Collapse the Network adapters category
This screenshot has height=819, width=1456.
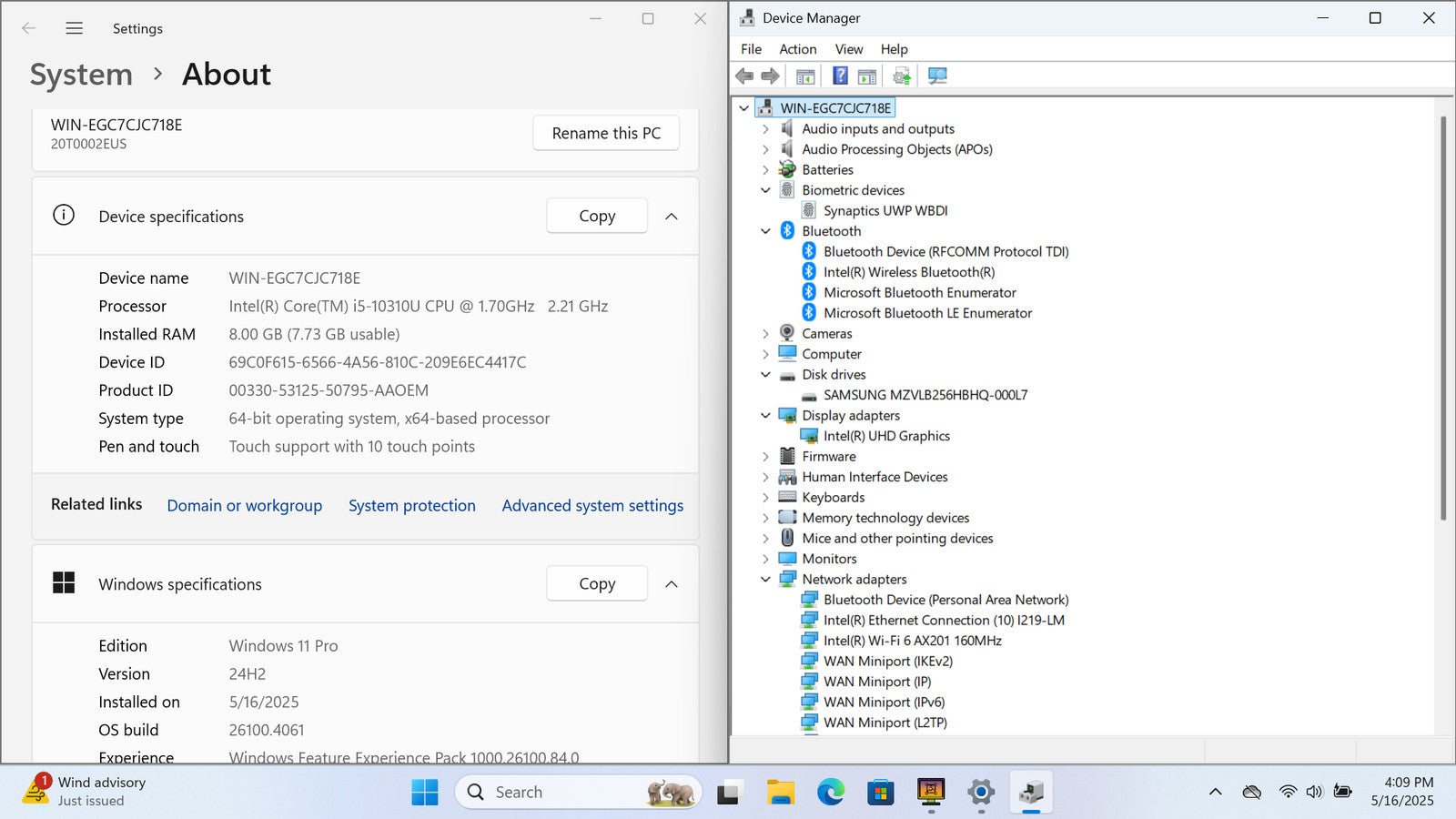point(765,580)
